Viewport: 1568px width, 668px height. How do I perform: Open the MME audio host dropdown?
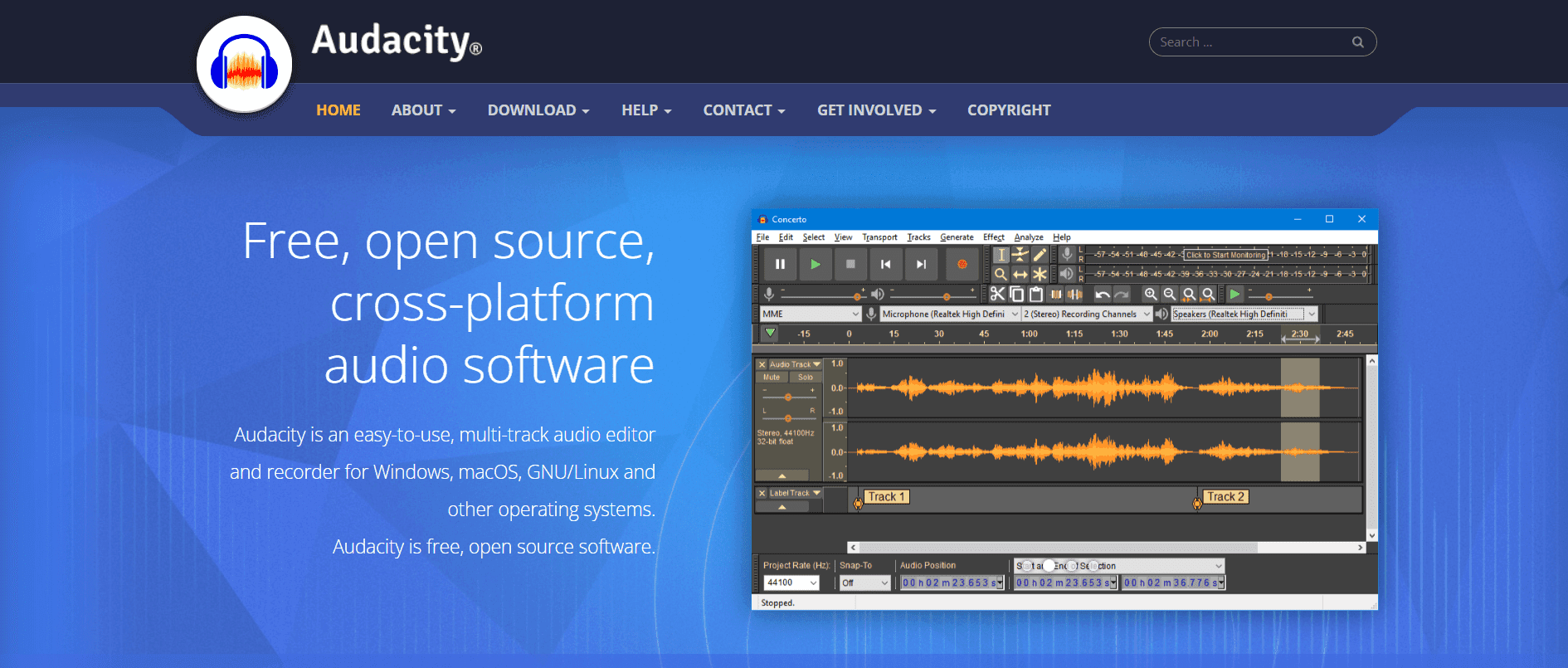point(811,314)
